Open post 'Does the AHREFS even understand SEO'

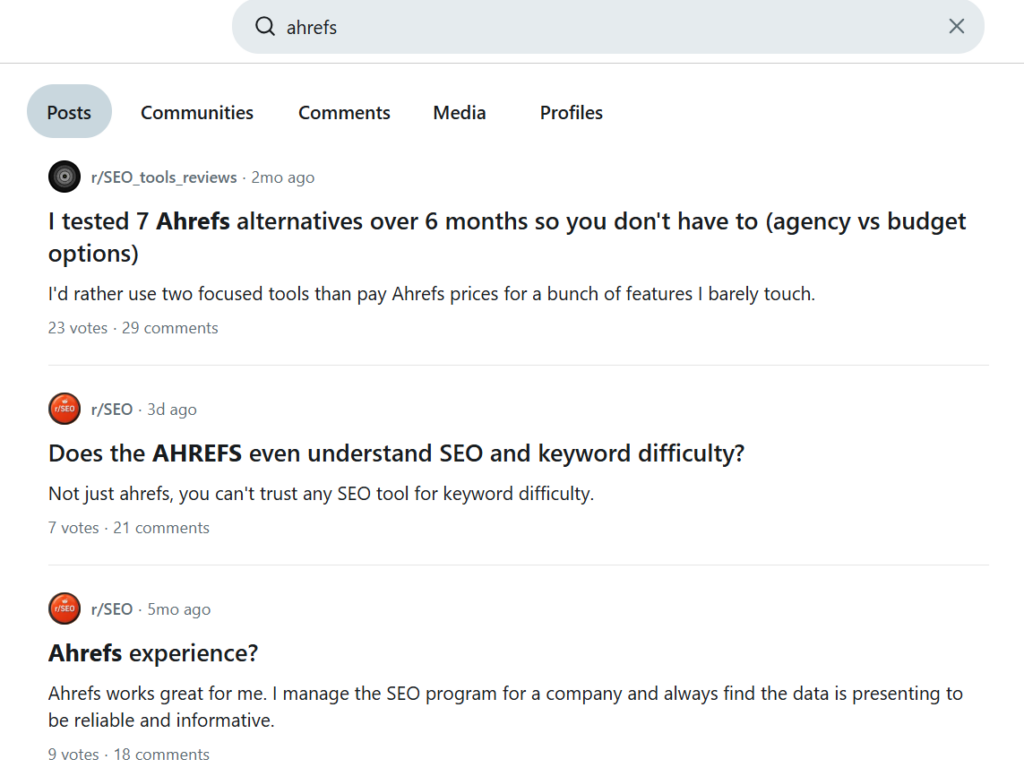click(x=396, y=453)
